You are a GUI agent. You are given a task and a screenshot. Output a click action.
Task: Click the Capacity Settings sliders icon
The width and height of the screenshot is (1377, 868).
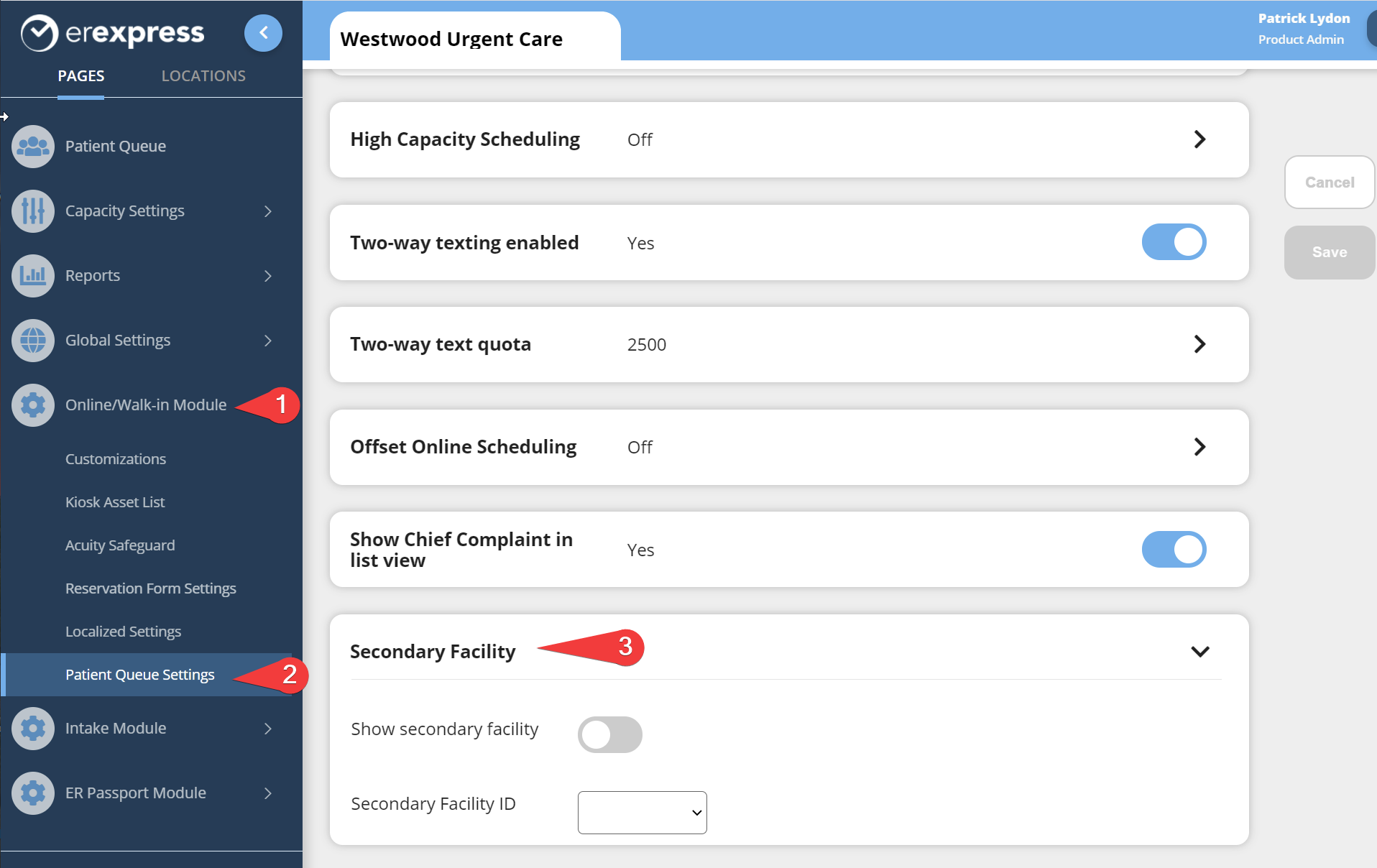pos(33,211)
